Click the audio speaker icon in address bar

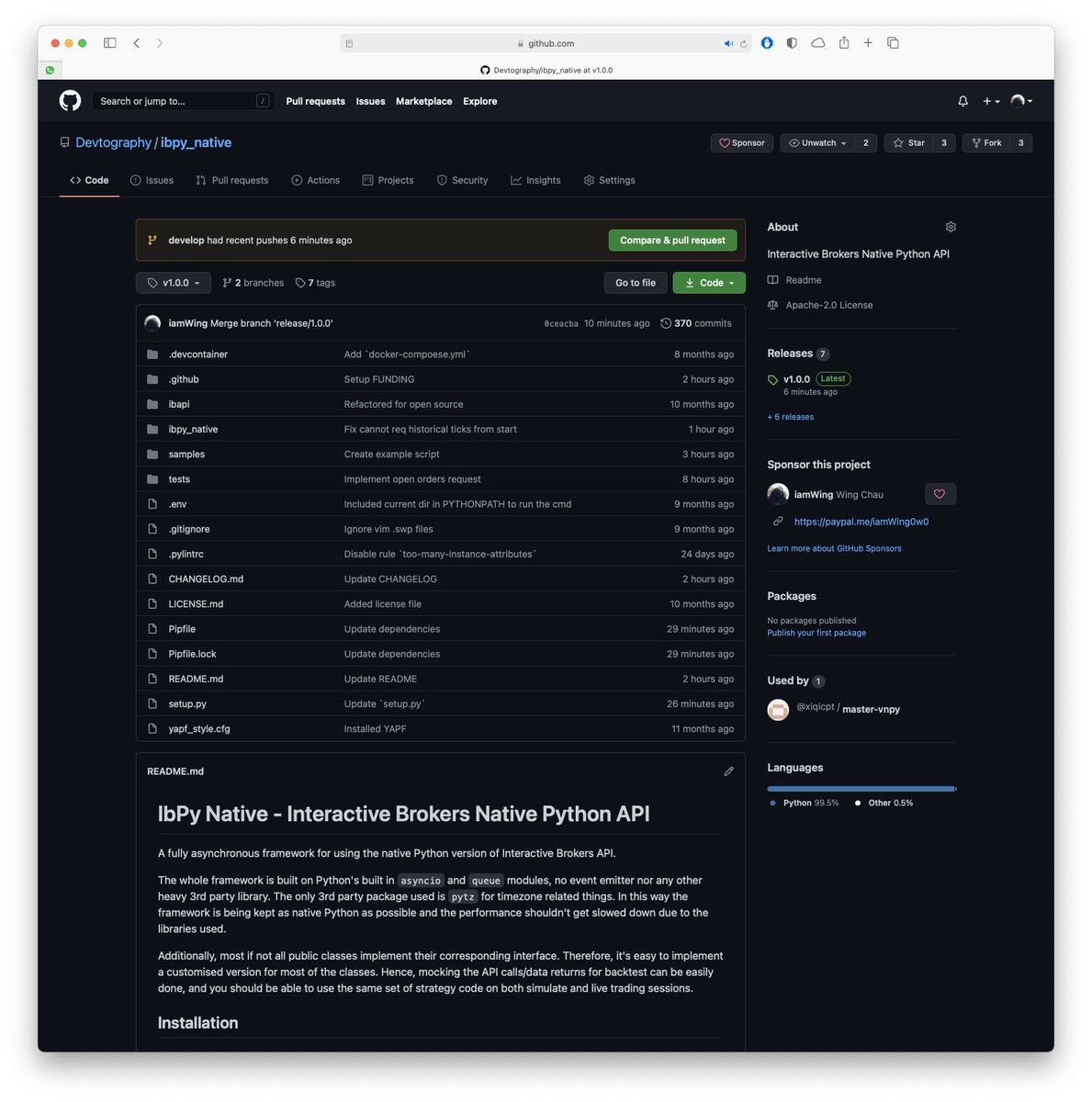click(728, 43)
